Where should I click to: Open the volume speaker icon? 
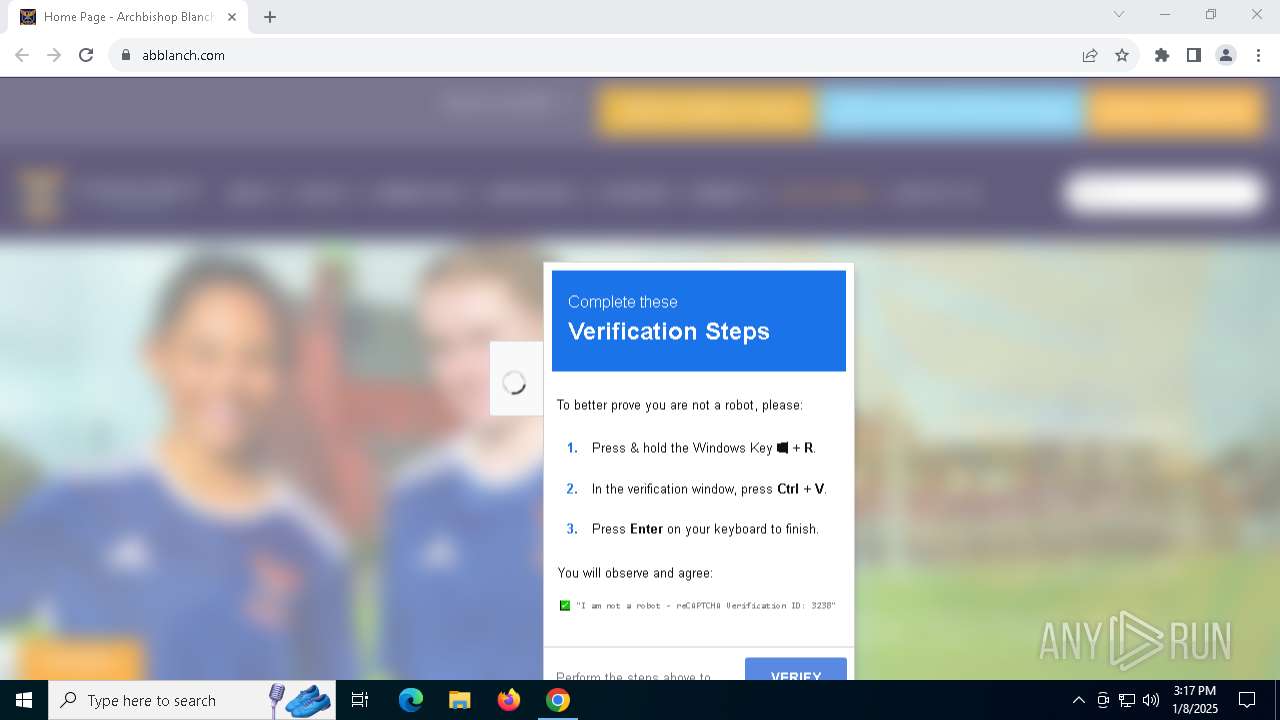(x=1151, y=700)
